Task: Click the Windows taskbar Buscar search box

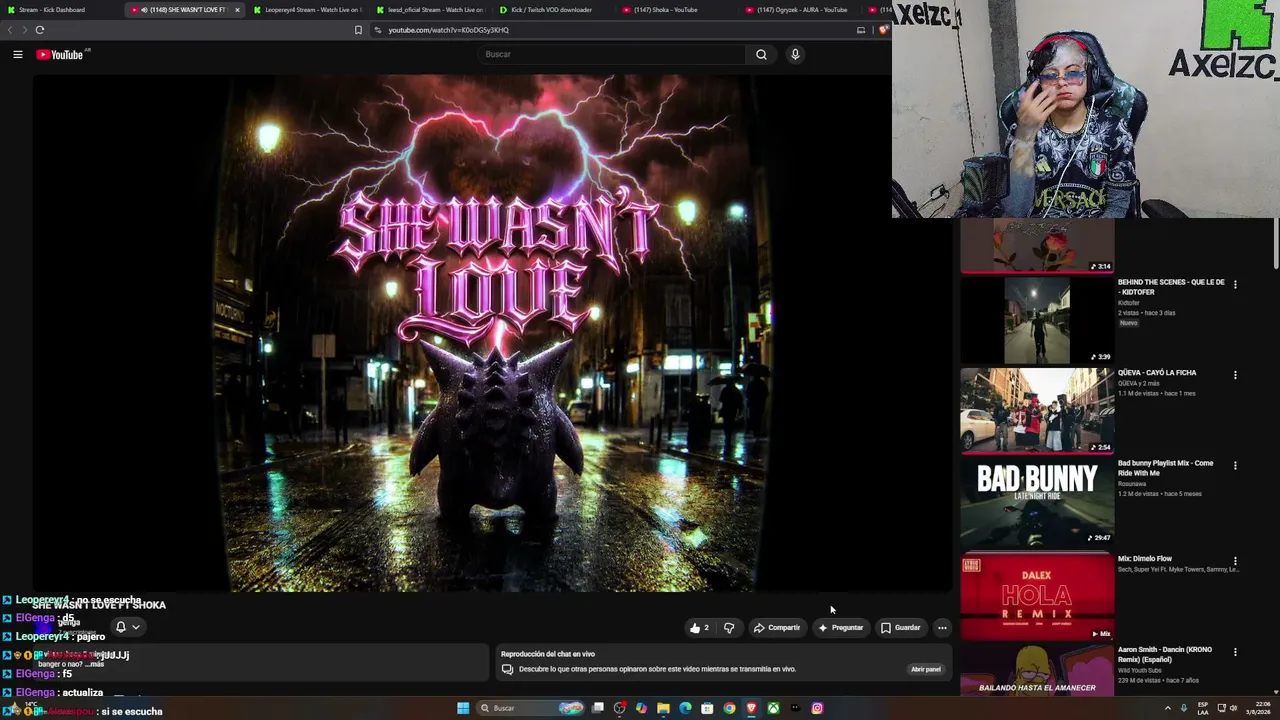Action: pyautogui.click(x=531, y=708)
